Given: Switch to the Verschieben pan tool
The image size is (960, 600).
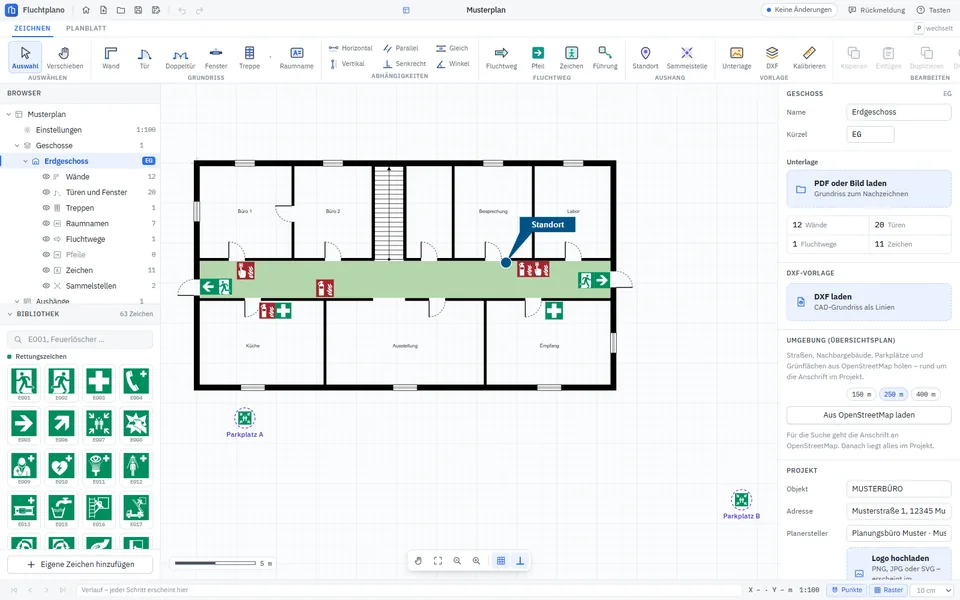Looking at the screenshot, I should point(65,58).
